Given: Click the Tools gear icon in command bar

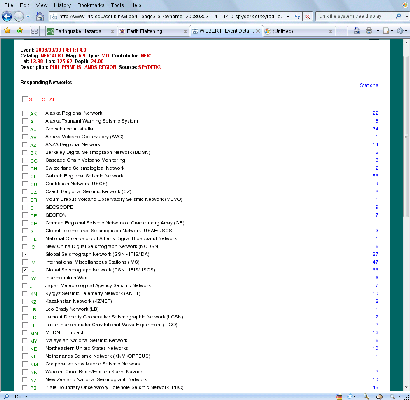Looking at the screenshot, I should click(400, 31).
